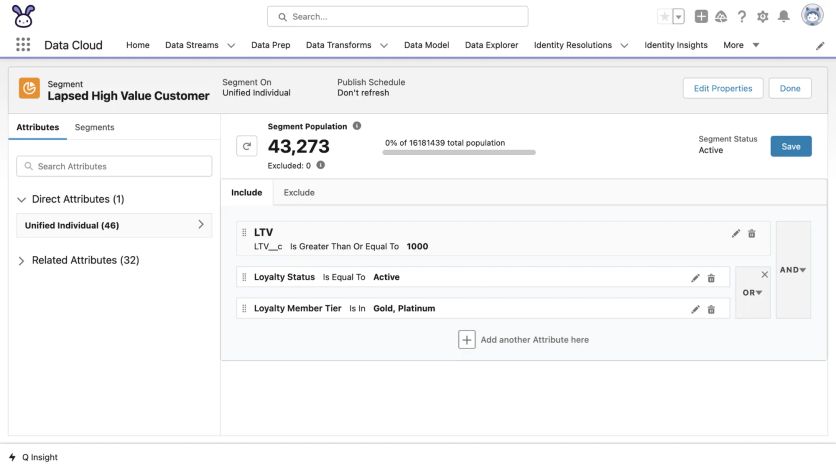Click the Data Cloud app name
836x470 pixels.
click(x=73, y=45)
